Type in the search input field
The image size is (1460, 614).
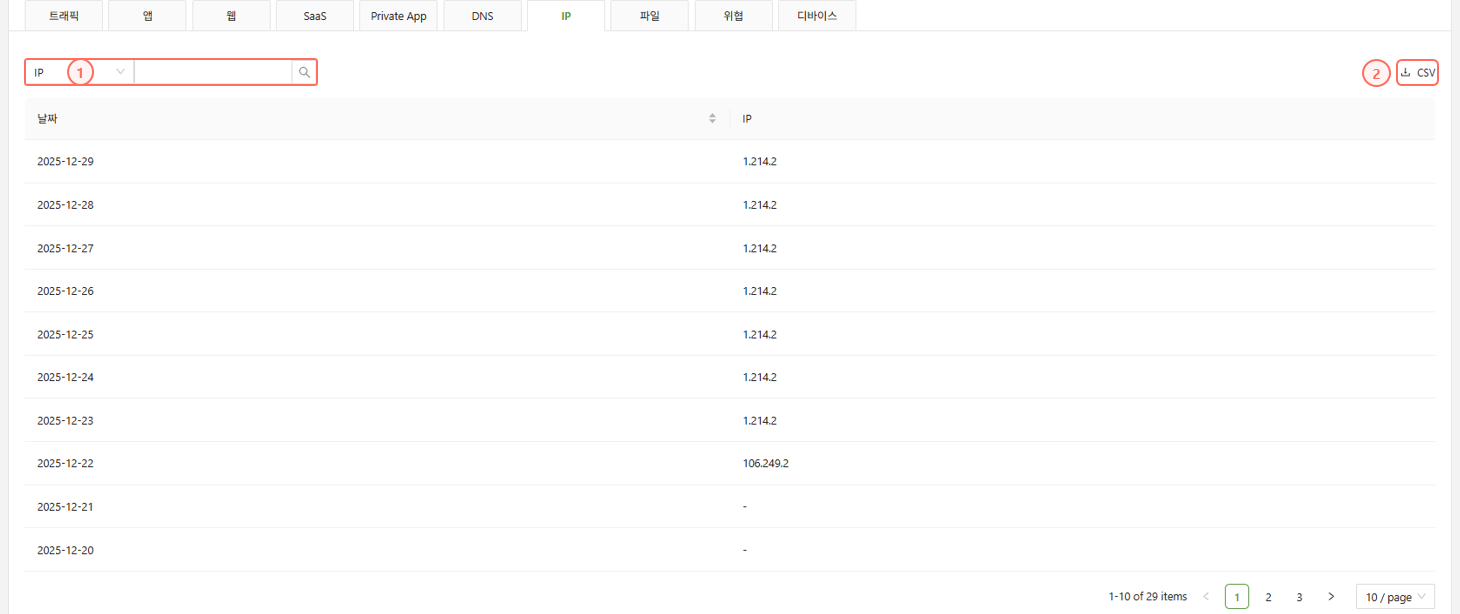click(x=213, y=72)
